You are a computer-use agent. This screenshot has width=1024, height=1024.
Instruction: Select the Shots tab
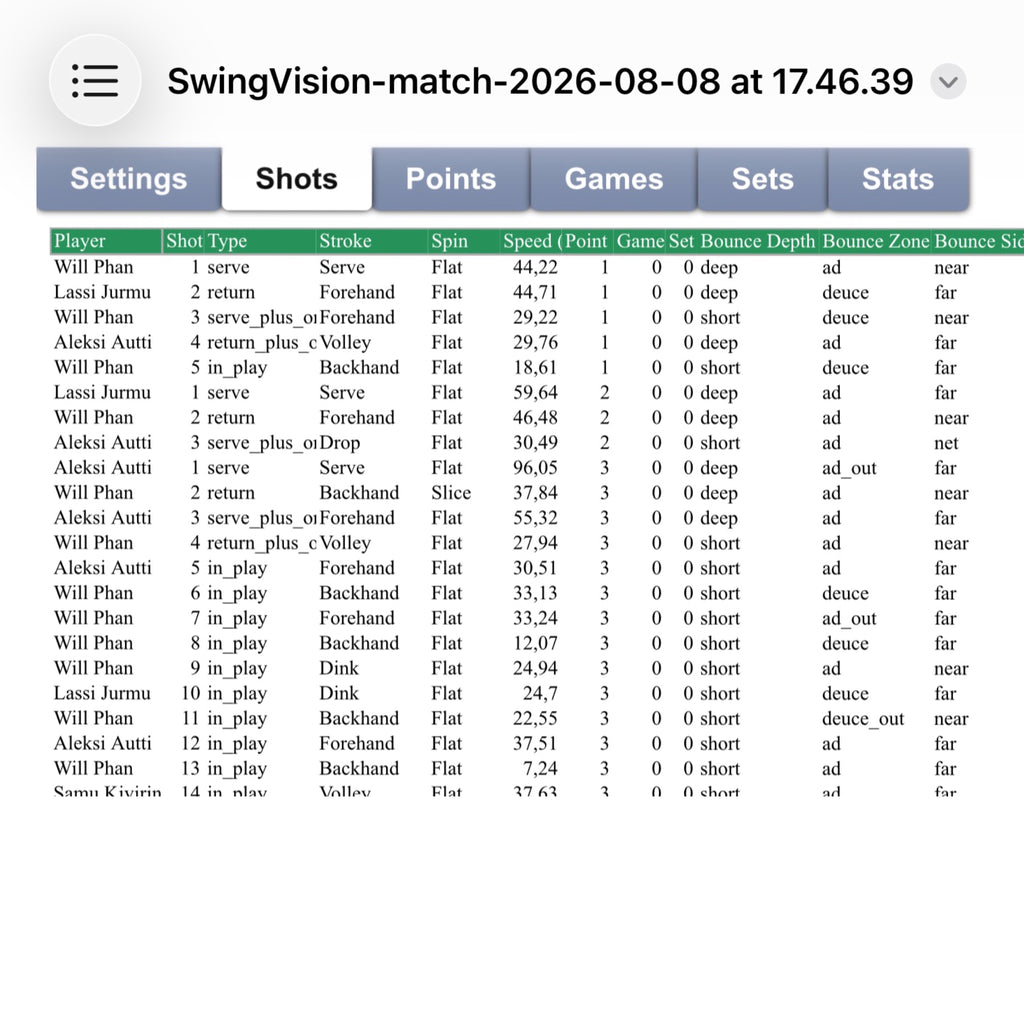[296, 178]
